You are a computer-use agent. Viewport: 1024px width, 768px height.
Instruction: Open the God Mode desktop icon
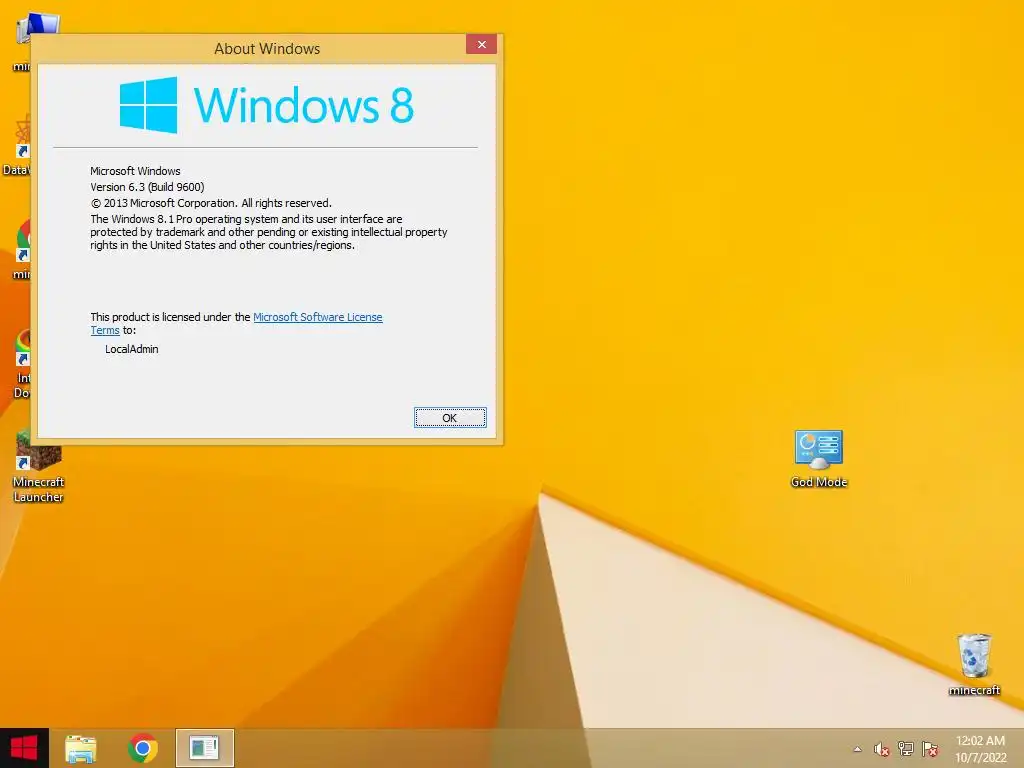click(x=818, y=458)
